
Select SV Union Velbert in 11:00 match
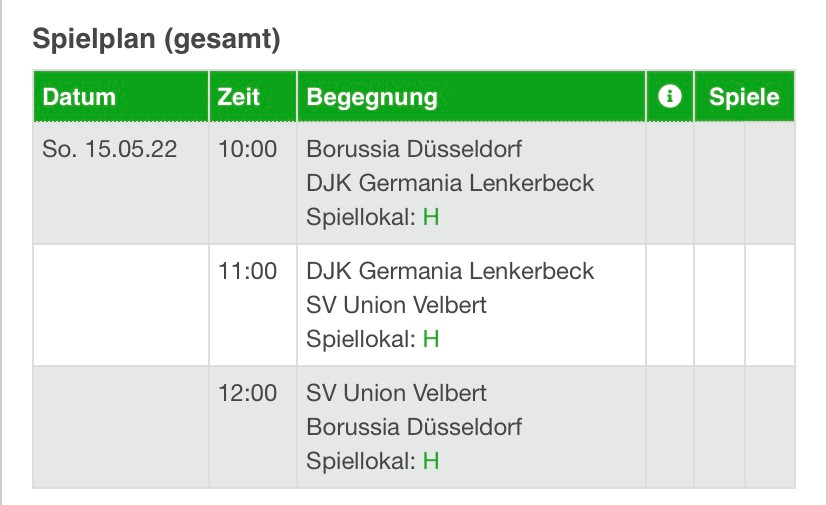396,305
